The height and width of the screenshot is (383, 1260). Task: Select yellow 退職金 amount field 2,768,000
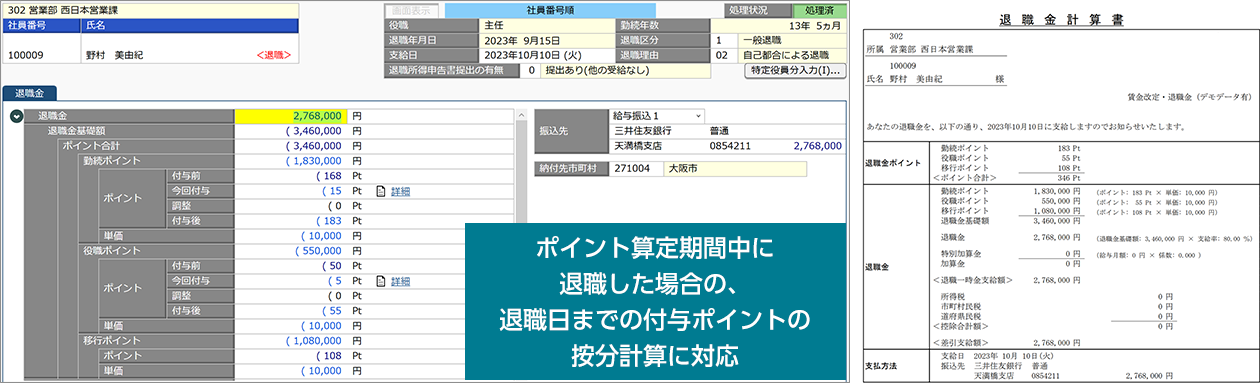tap(291, 116)
